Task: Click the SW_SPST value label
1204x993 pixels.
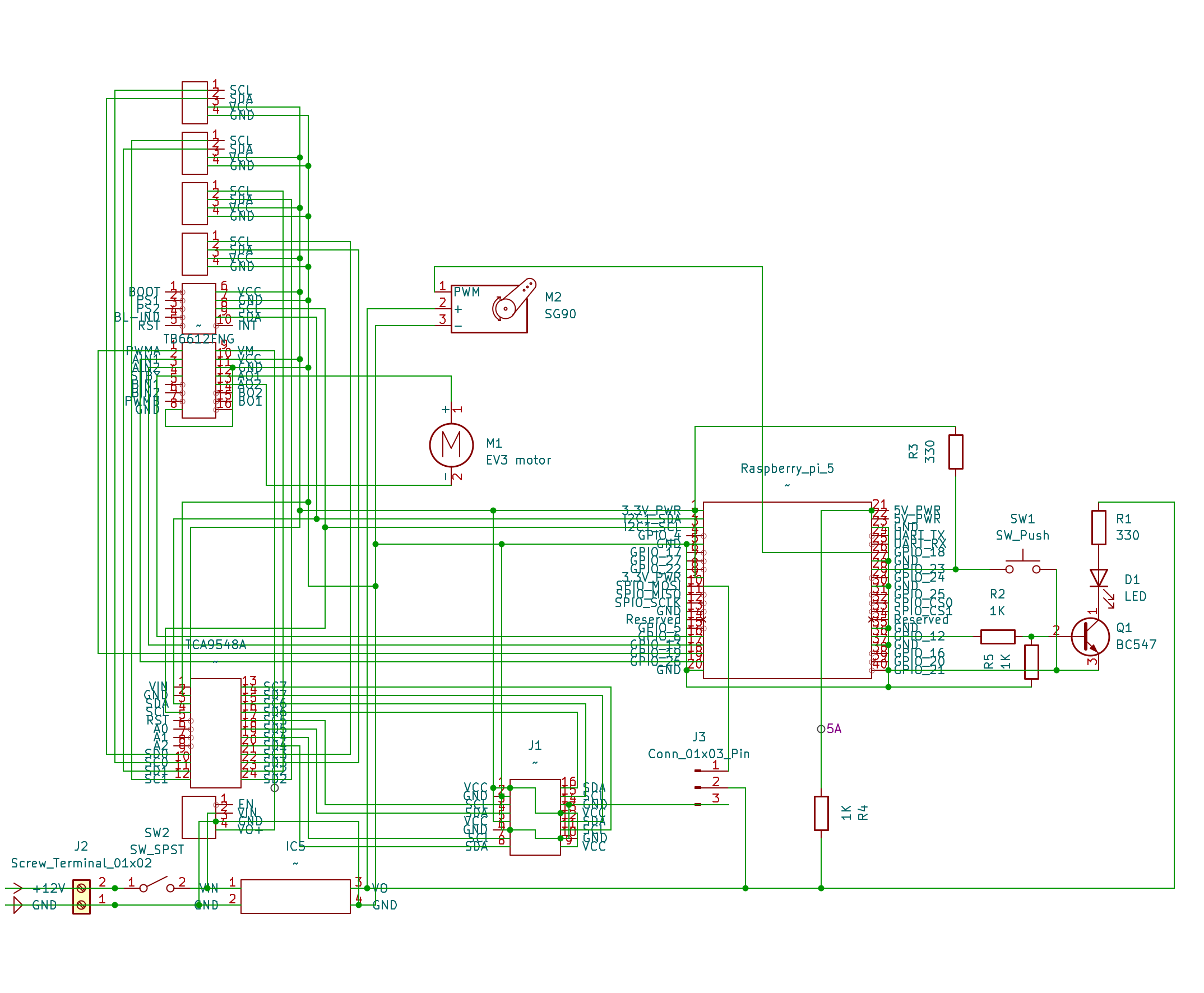Action: click(157, 850)
